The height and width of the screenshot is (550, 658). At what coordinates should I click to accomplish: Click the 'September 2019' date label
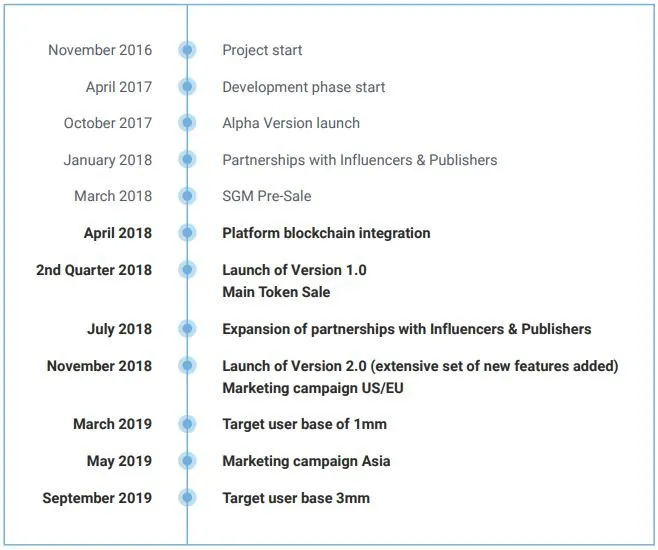point(97,498)
